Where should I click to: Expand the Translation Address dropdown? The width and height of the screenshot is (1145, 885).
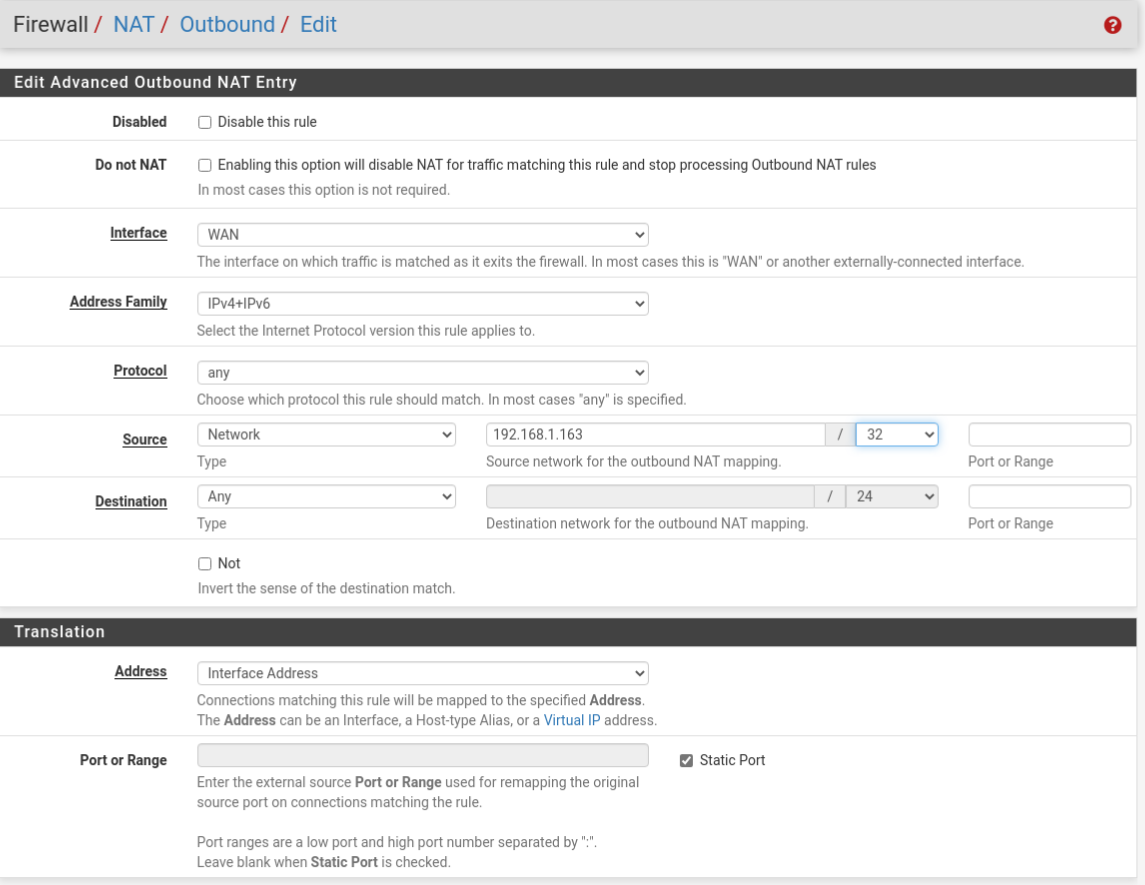[422, 674]
